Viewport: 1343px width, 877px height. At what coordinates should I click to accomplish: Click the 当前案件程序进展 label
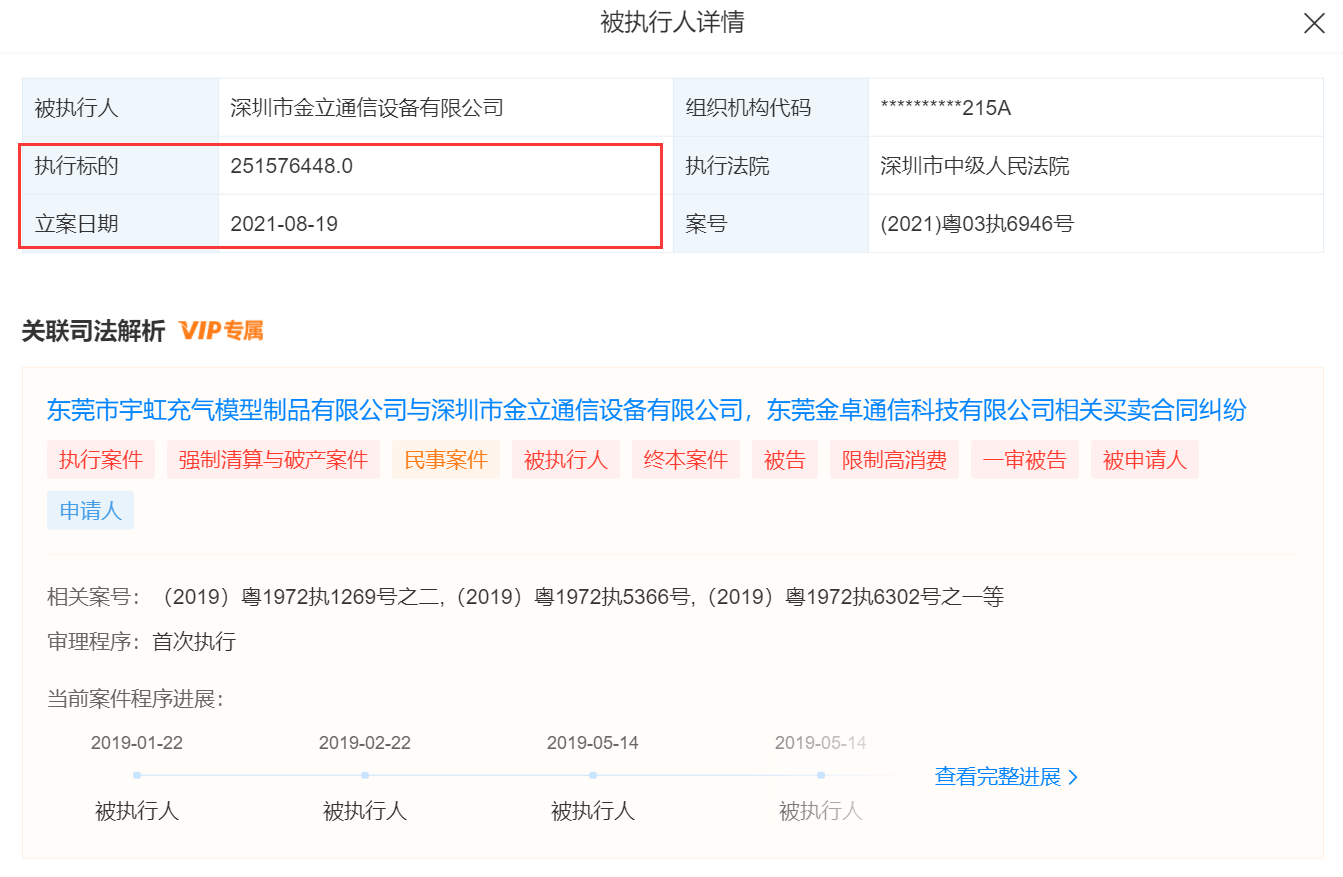[x=135, y=698]
